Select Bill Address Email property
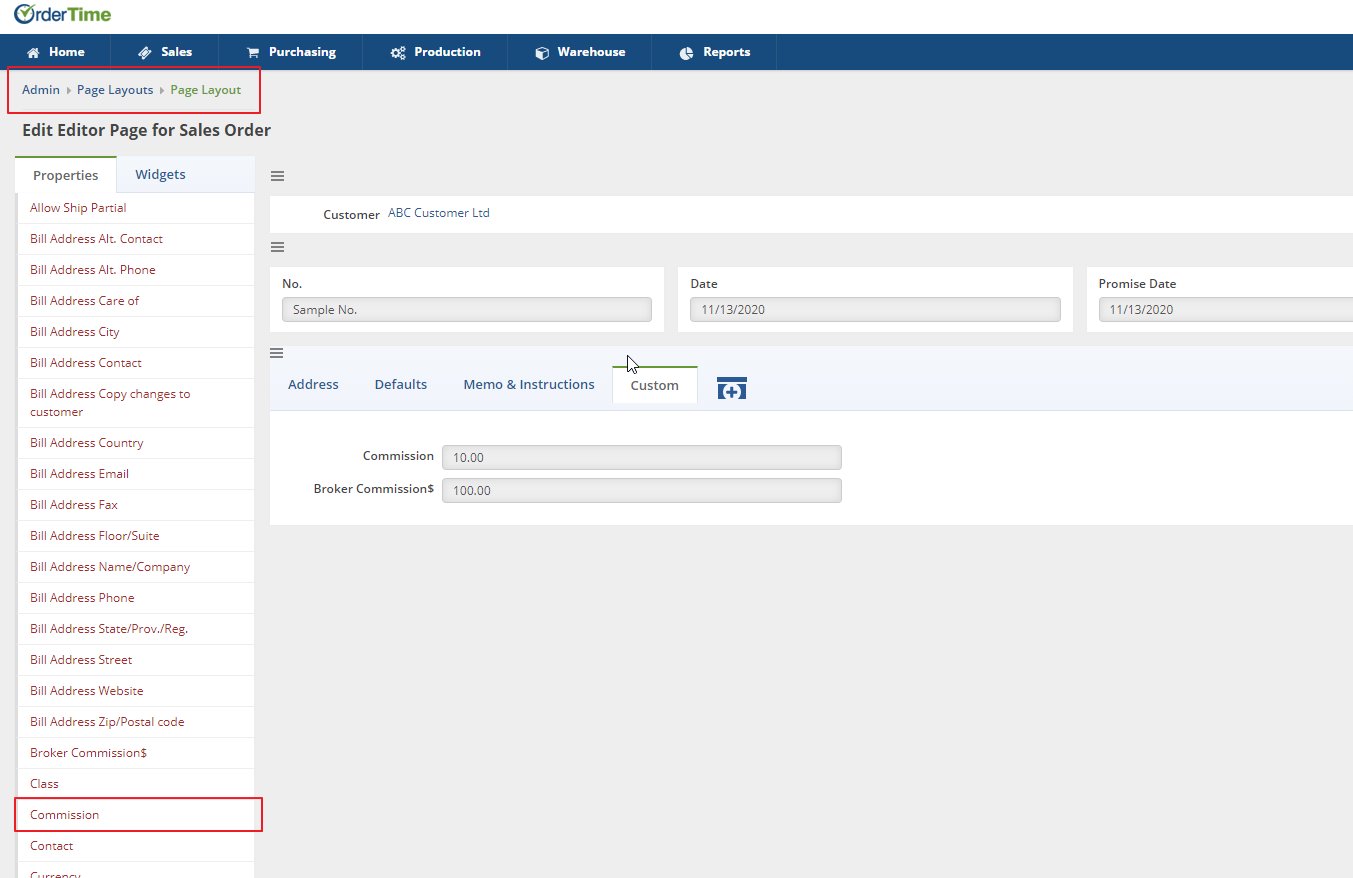 (136, 474)
